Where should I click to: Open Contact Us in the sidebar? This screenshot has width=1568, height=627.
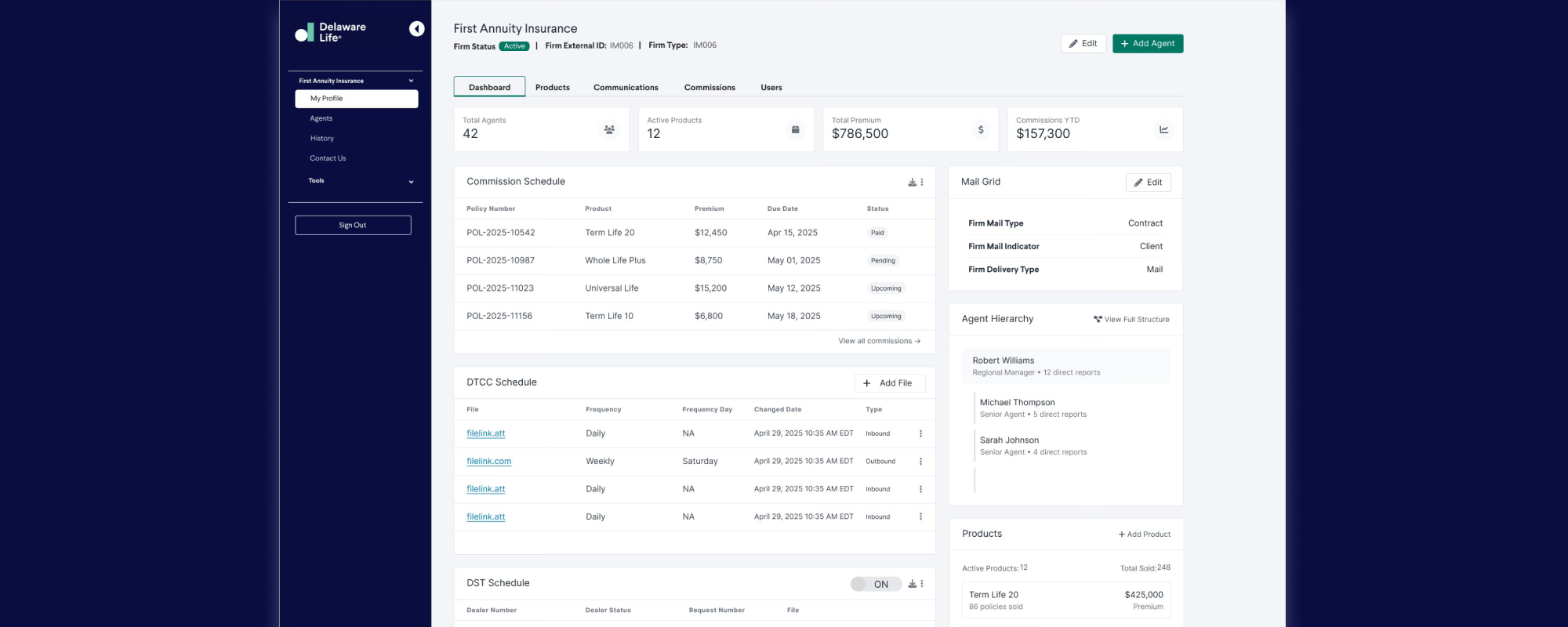point(328,158)
